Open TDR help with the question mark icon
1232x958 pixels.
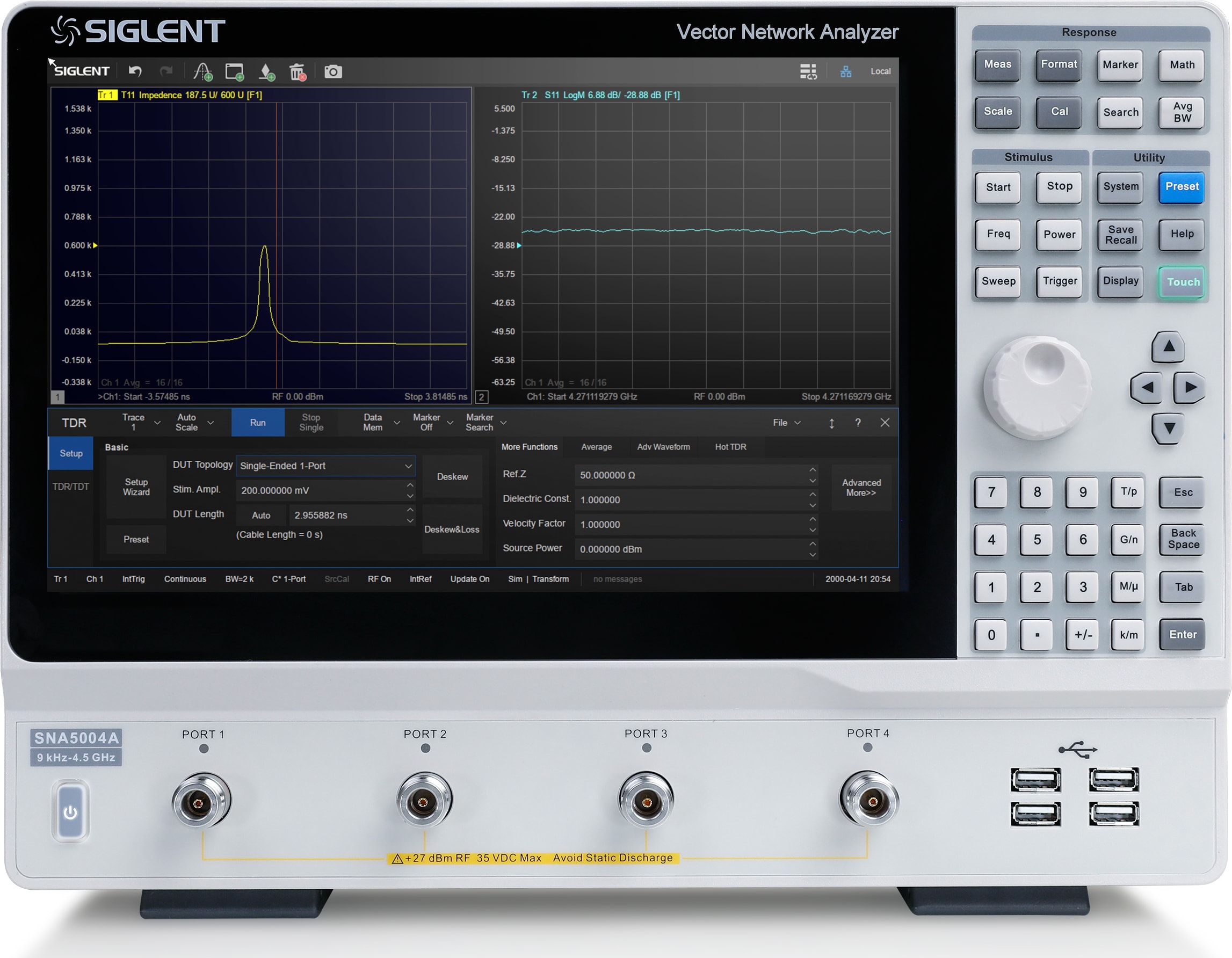coord(858,423)
